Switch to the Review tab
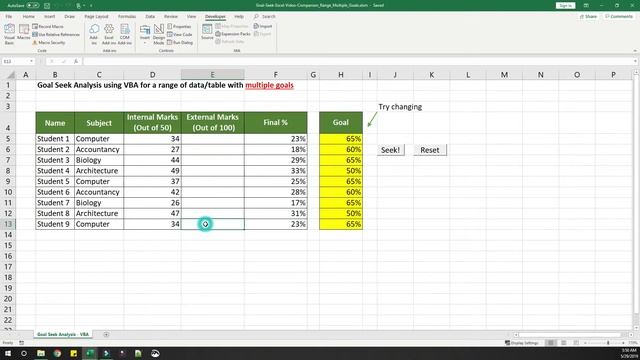Screen dimensions: 640x360 click(171, 16)
